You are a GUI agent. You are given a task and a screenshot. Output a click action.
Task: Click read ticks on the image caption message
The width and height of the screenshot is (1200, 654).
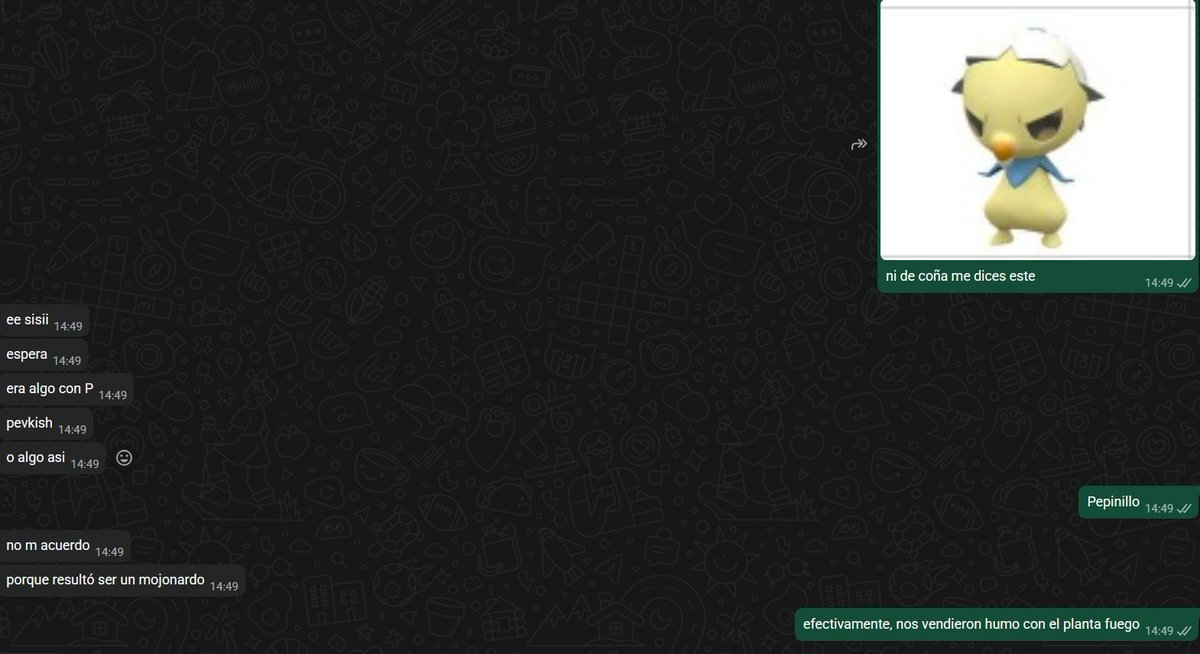click(1185, 283)
